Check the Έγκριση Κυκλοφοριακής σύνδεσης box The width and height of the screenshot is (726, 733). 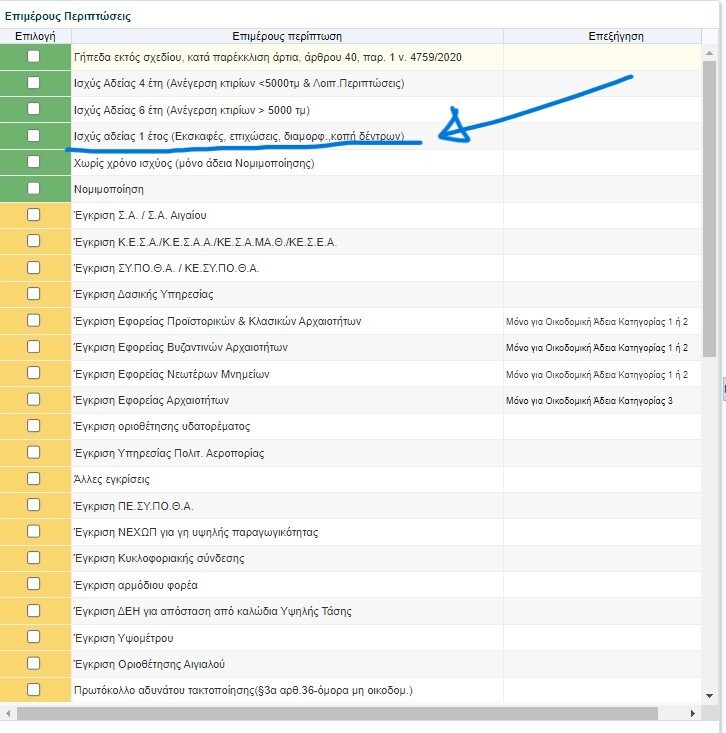click(x=34, y=558)
